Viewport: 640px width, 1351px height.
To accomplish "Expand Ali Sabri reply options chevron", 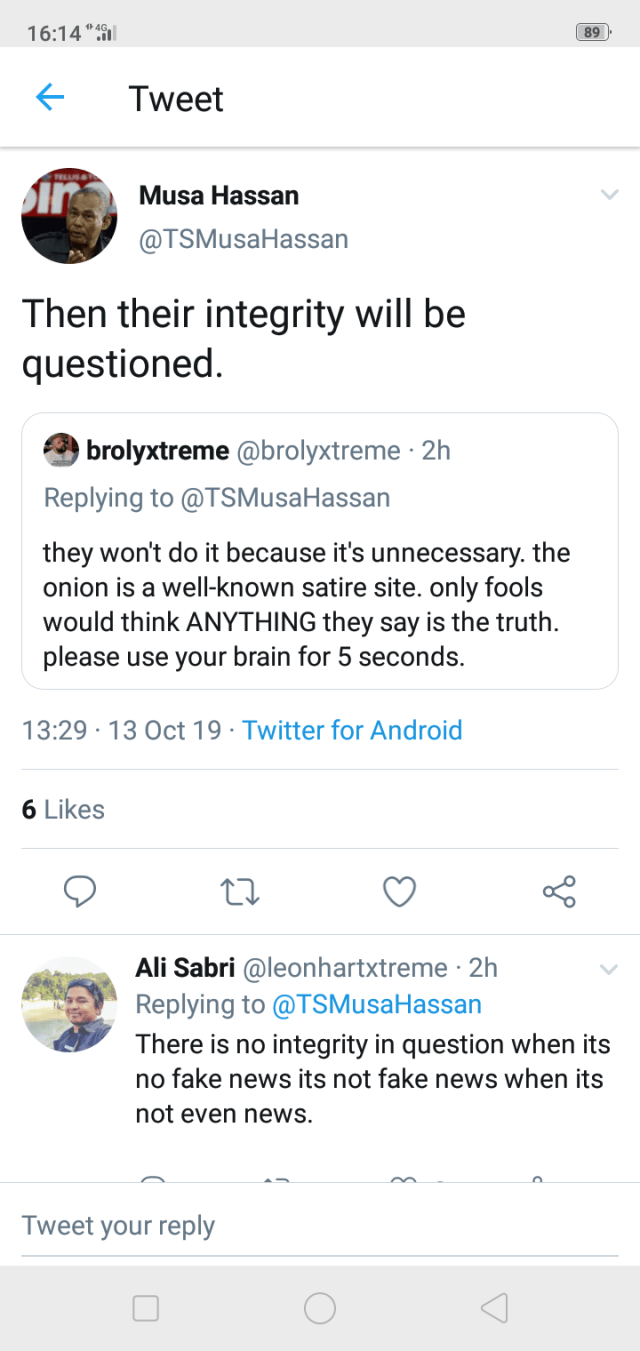I will point(609,968).
